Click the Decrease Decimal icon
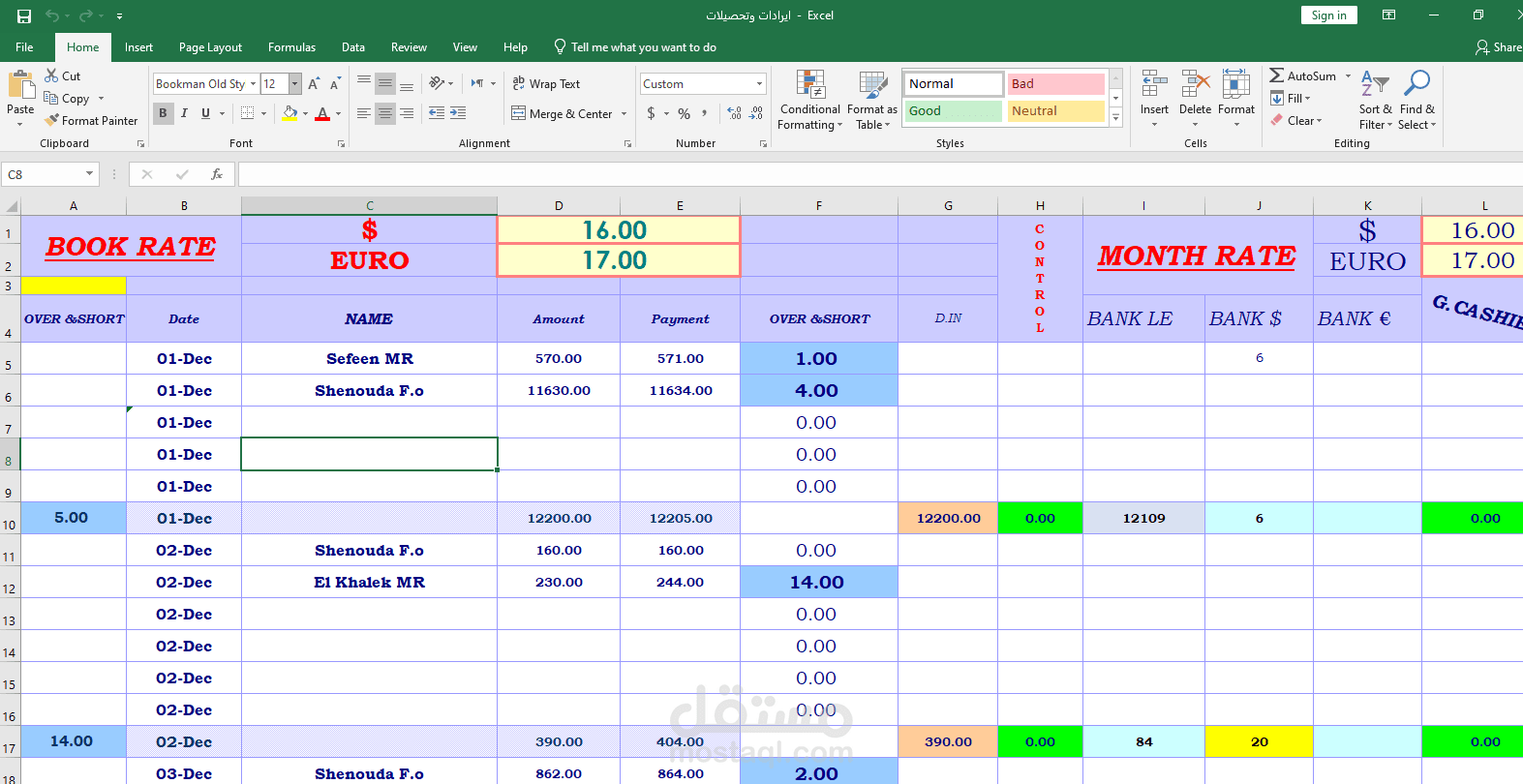 (756, 113)
